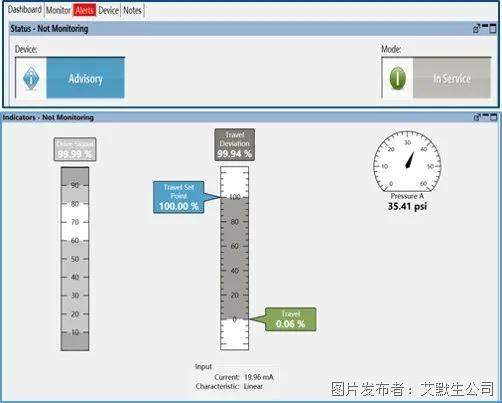Click the blue Advisory device status button
The height and width of the screenshot is (403, 502).
pyautogui.click(x=85, y=78)
